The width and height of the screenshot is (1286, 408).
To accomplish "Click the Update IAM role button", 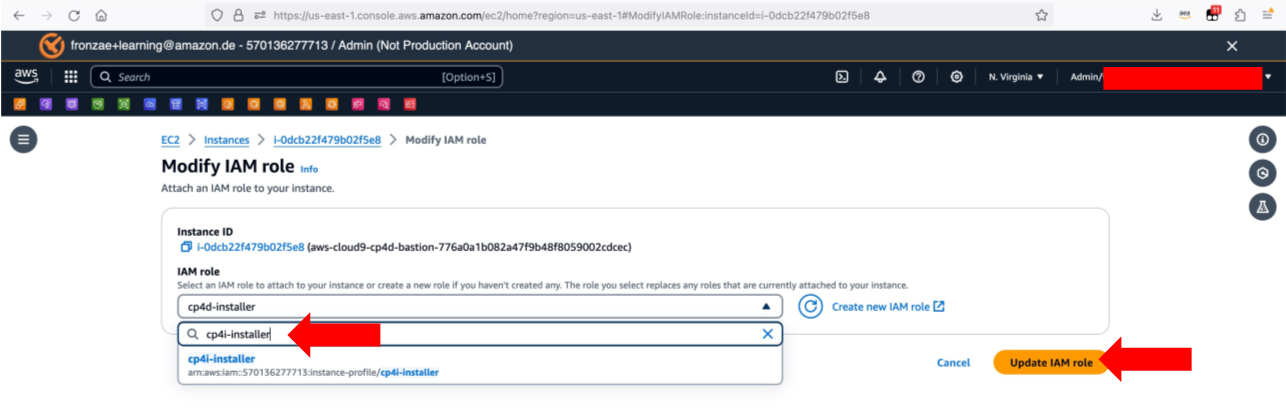I will [1051, 362].
